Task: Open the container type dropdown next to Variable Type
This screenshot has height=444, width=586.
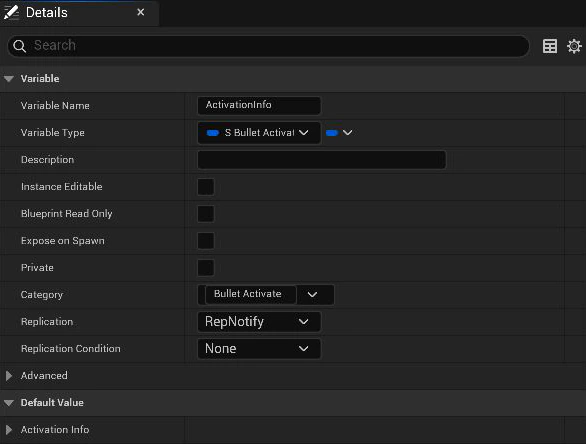Action: click(339, 133)
